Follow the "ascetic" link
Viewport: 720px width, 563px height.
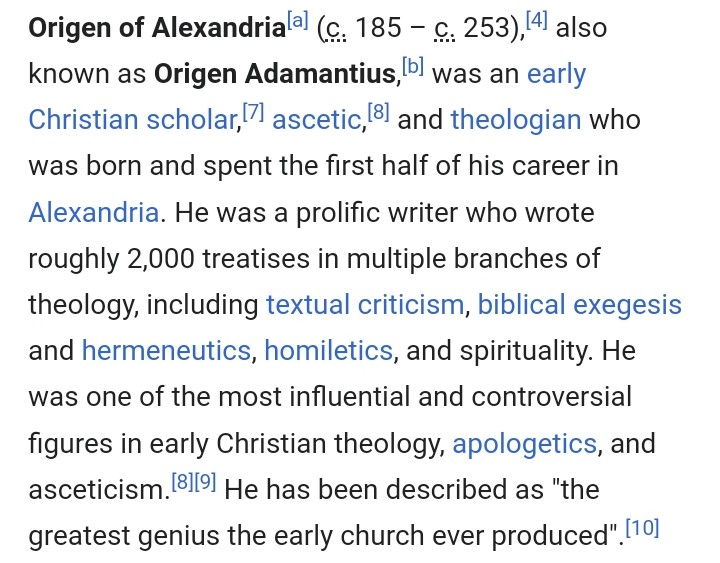tap(316, 120)
